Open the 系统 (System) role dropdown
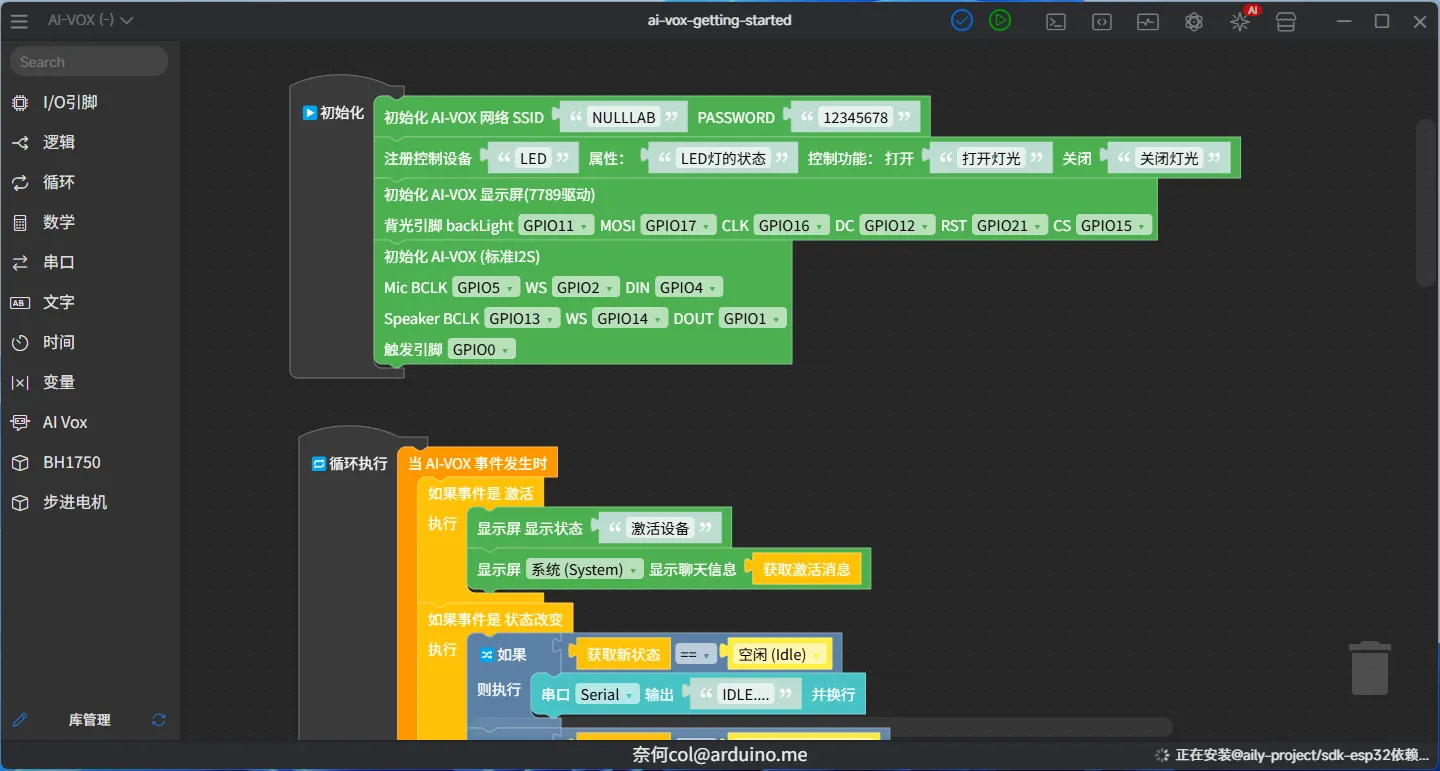Image resolution: width=1440 pixels, height=771 pixels. pos(585,570)
